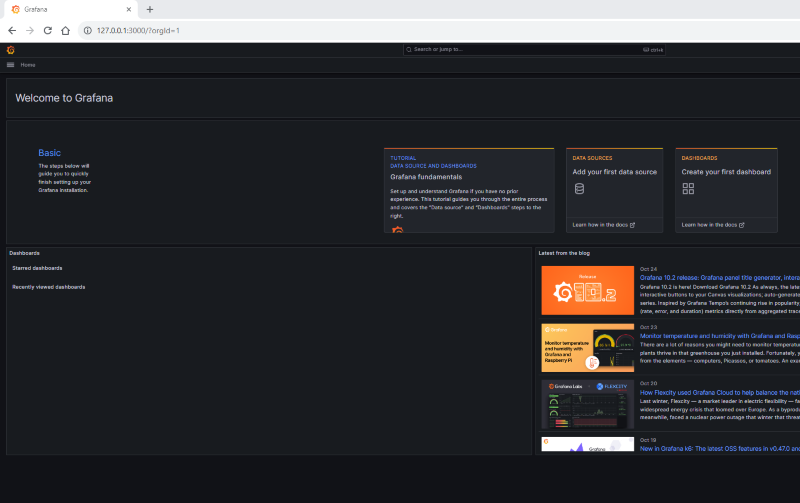Click Starred dashboards label
Image resolution: width=800 pixels, height=503 pixels.
[37, 268]
